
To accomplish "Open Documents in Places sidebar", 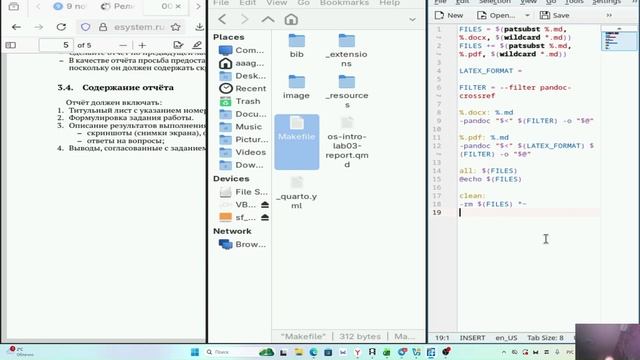I will [242, 114].
